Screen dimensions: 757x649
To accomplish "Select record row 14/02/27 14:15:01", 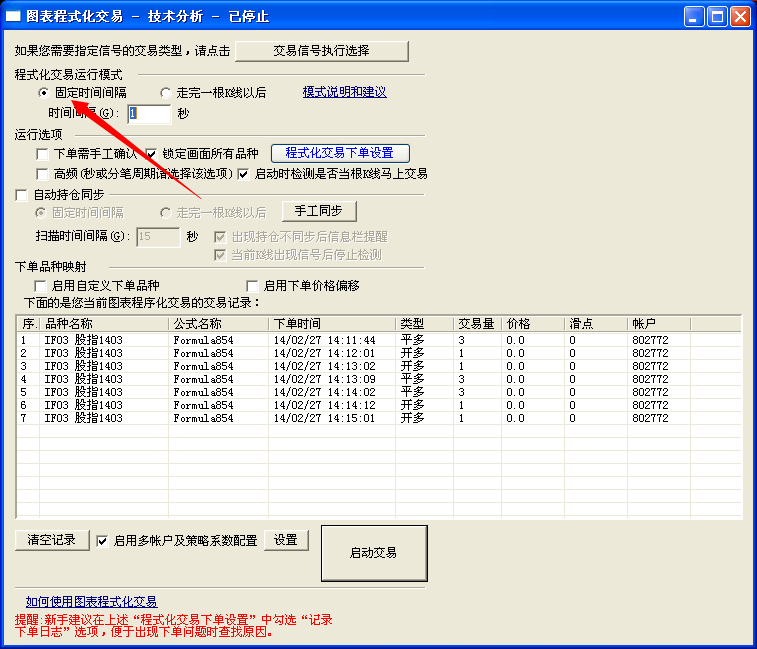I will (379, 418).
